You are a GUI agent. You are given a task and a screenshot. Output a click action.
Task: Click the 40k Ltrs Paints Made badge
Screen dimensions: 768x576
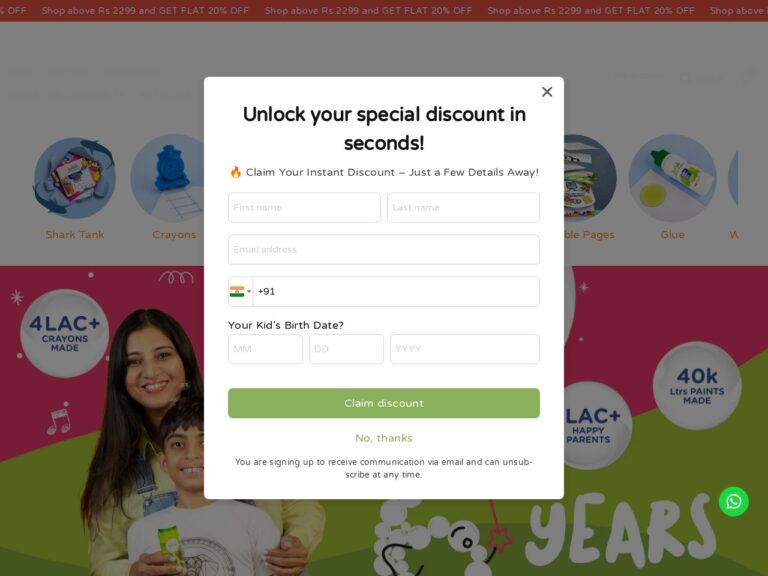pos(697,385)
